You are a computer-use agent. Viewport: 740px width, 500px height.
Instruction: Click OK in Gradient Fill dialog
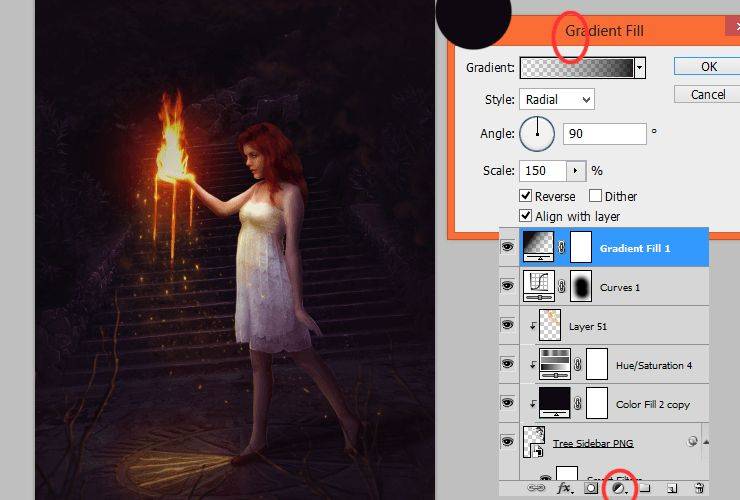pos(708,67)
